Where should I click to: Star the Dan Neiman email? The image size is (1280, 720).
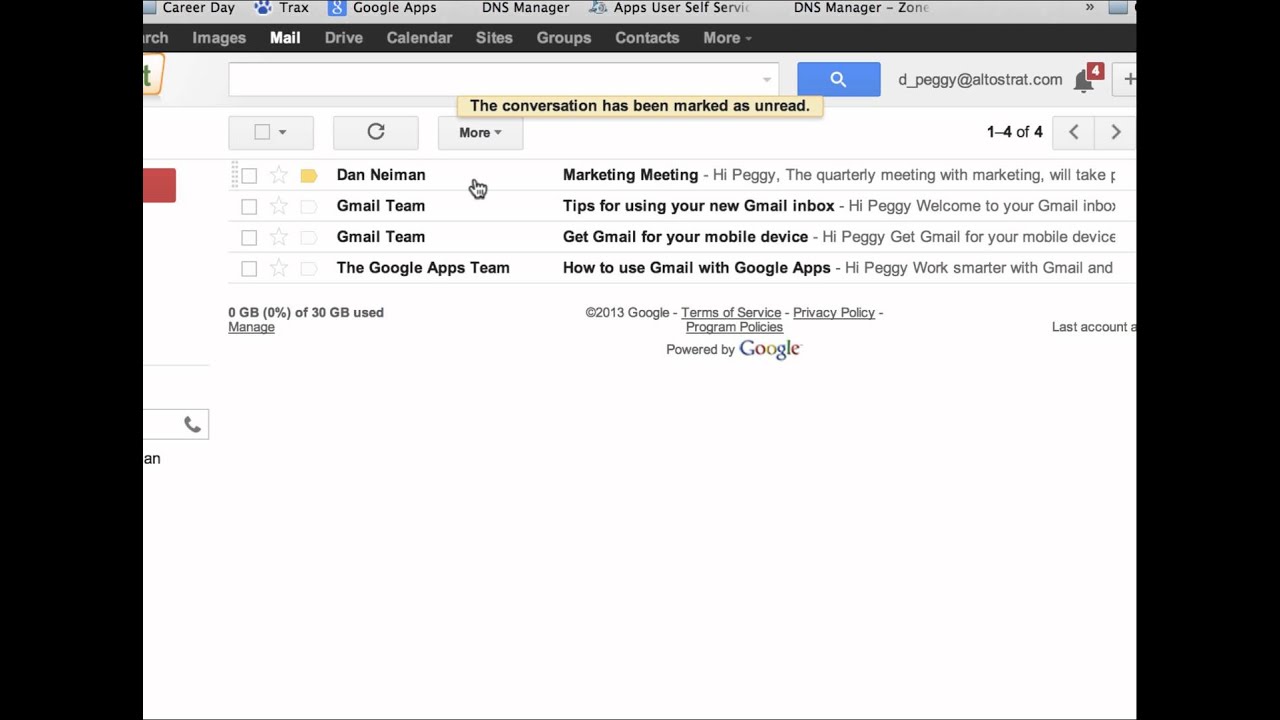pyautogui.click(x=279, y=176)
